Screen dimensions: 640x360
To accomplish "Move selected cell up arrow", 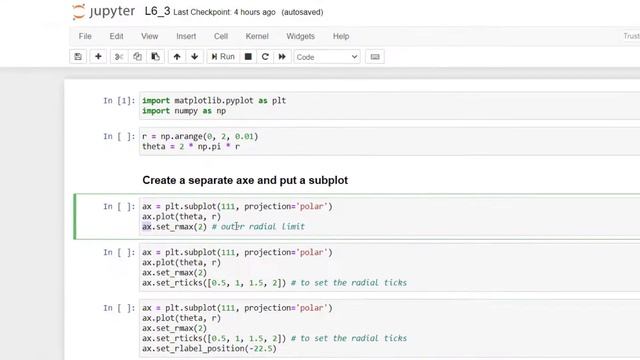I will pos(177,57).
